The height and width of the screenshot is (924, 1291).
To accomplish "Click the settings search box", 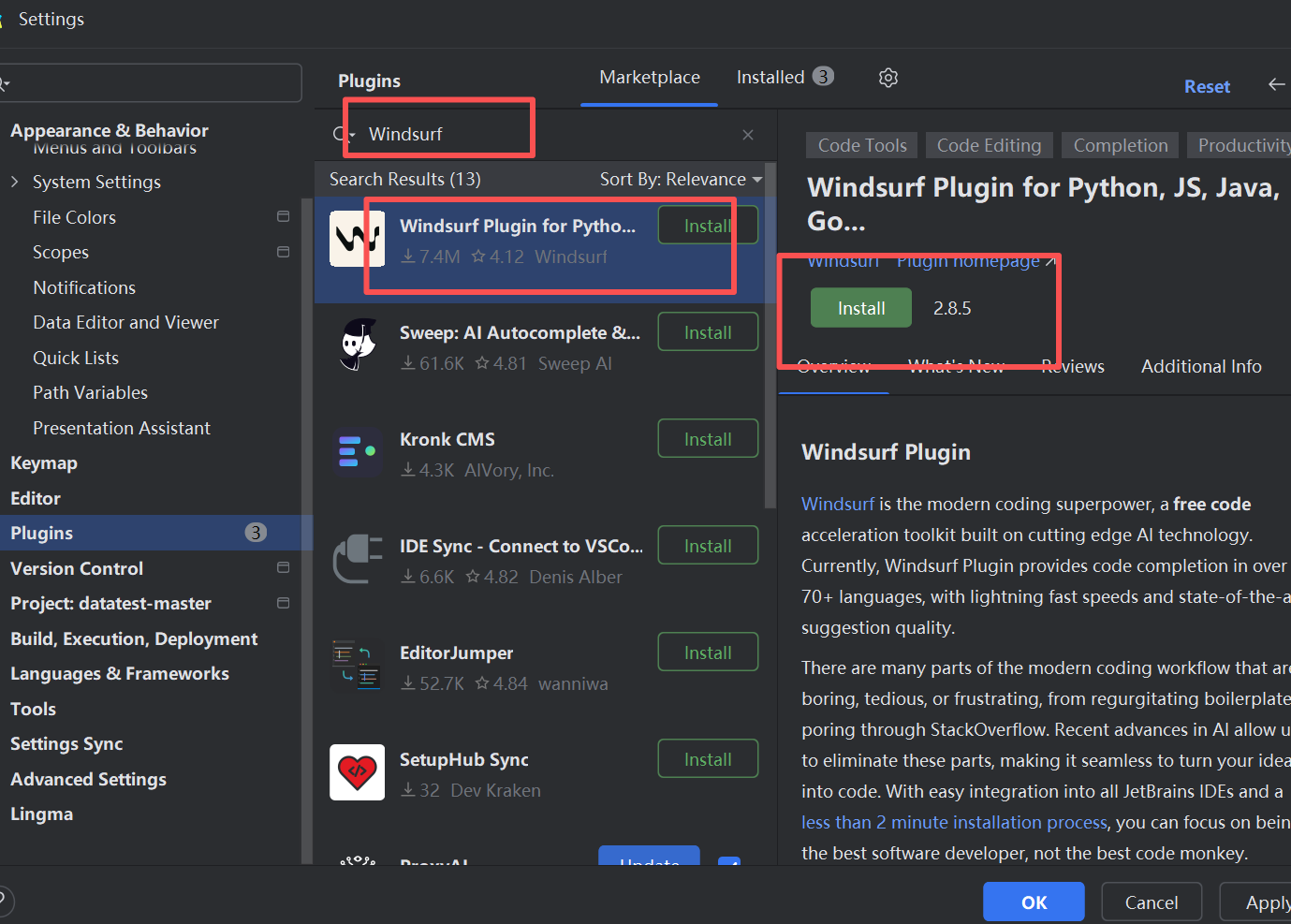I will (150, 83).
